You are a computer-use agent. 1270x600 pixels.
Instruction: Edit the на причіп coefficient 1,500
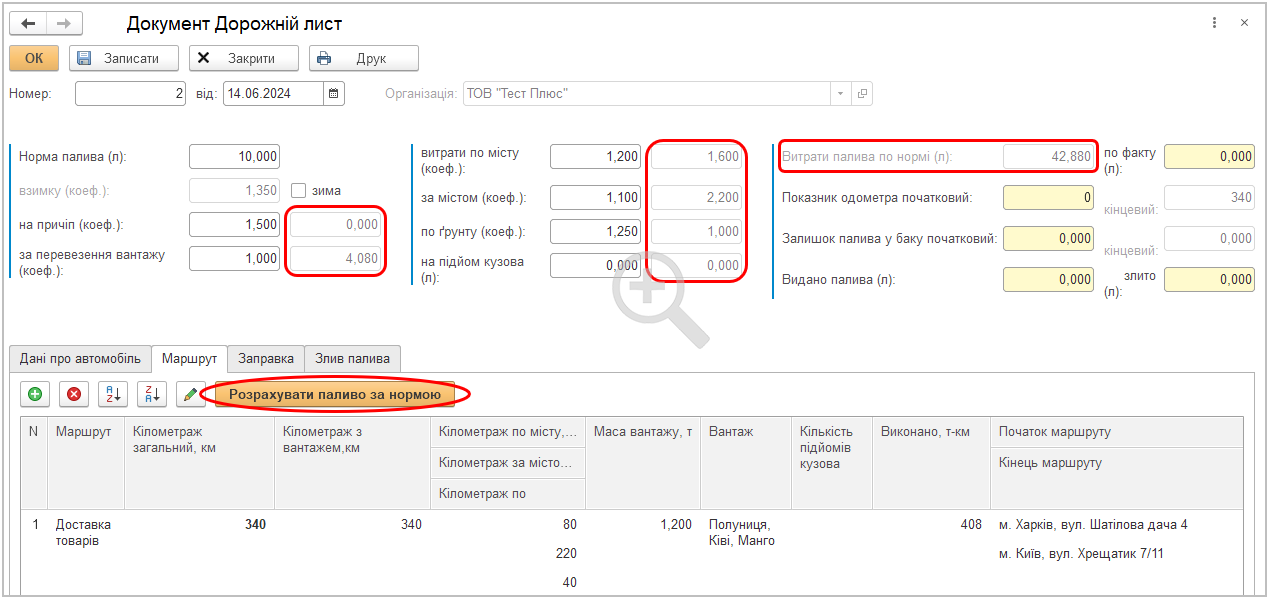click(x=234, y=224)
